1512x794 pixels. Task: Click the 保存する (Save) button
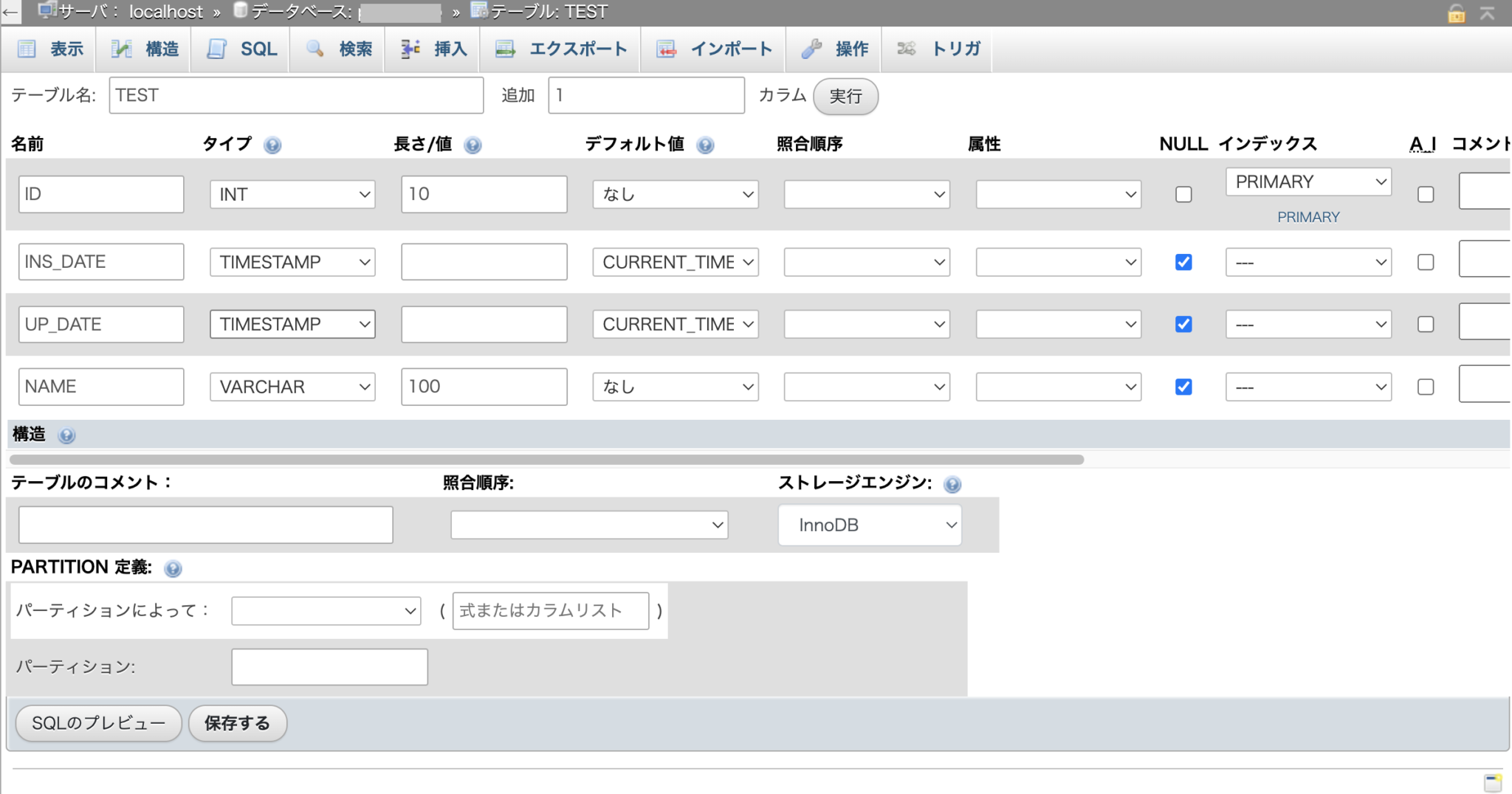pyautogui.click(x=237, y=723)
